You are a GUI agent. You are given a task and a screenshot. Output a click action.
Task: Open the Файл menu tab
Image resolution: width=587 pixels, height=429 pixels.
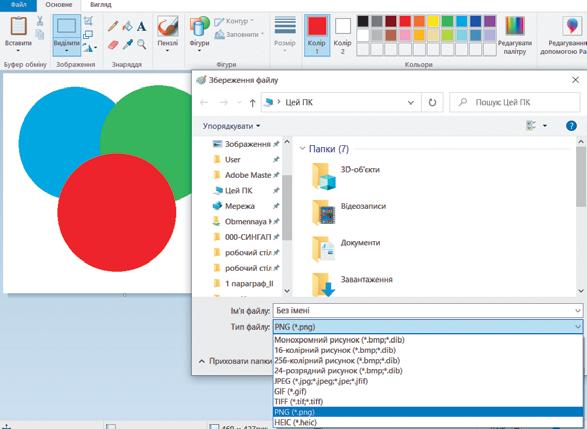coord(18,5)
